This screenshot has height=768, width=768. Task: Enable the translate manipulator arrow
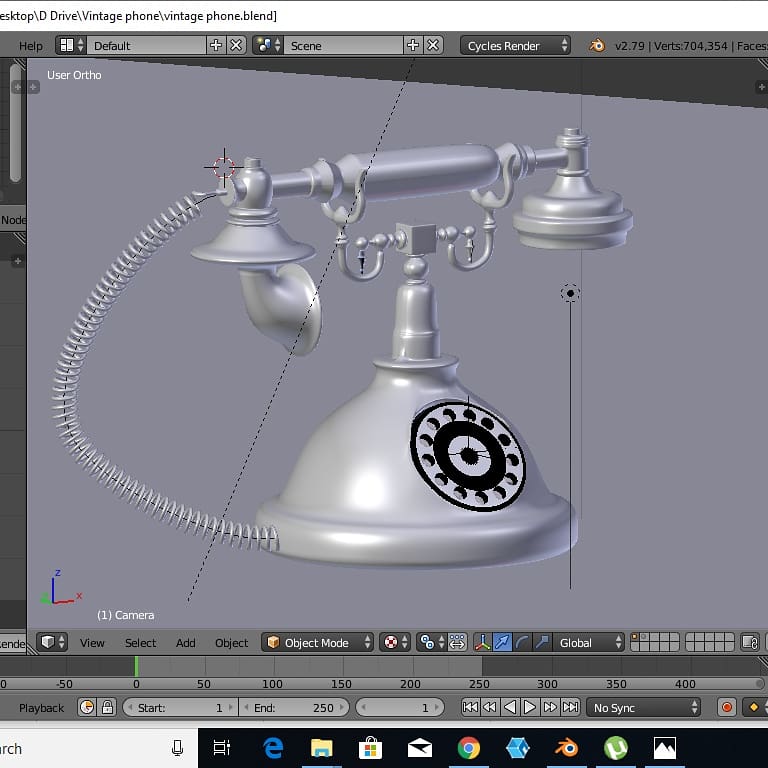502,642
